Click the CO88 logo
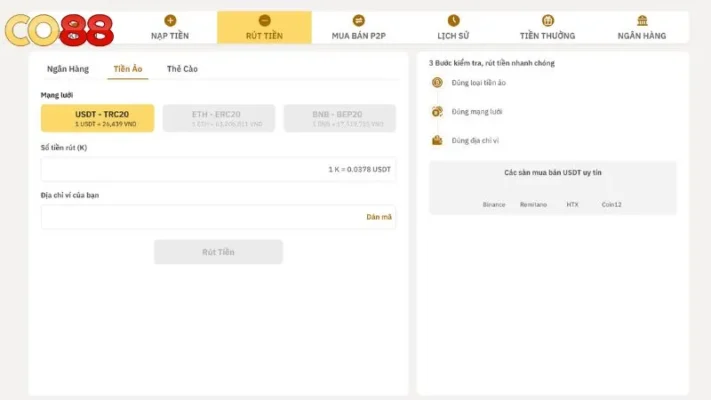 [x=58, y=29]
